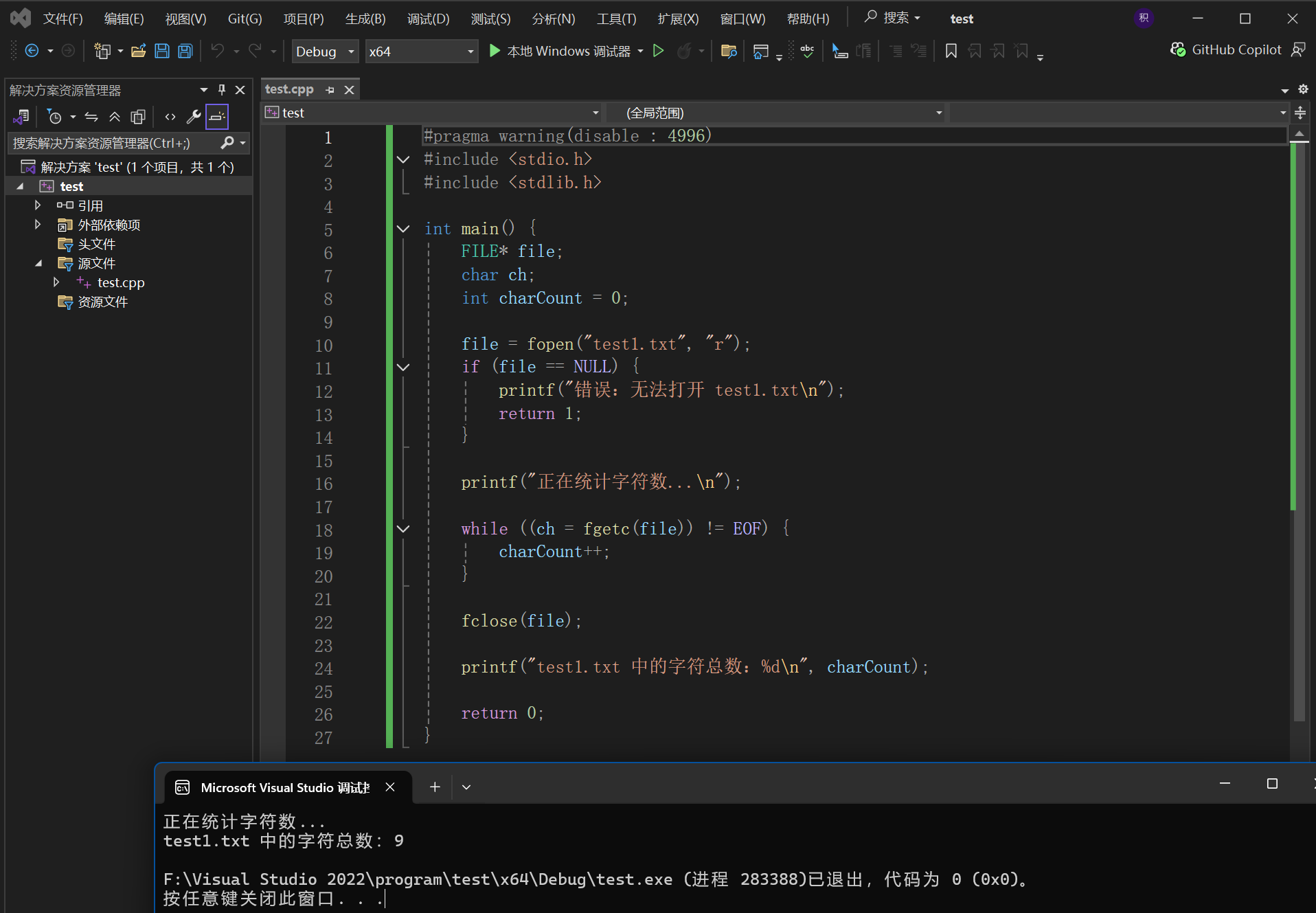Viewport: 1316px width, 913px height.
Task: Open Properties with the wrench icon
Action: [x=194, y=117]
